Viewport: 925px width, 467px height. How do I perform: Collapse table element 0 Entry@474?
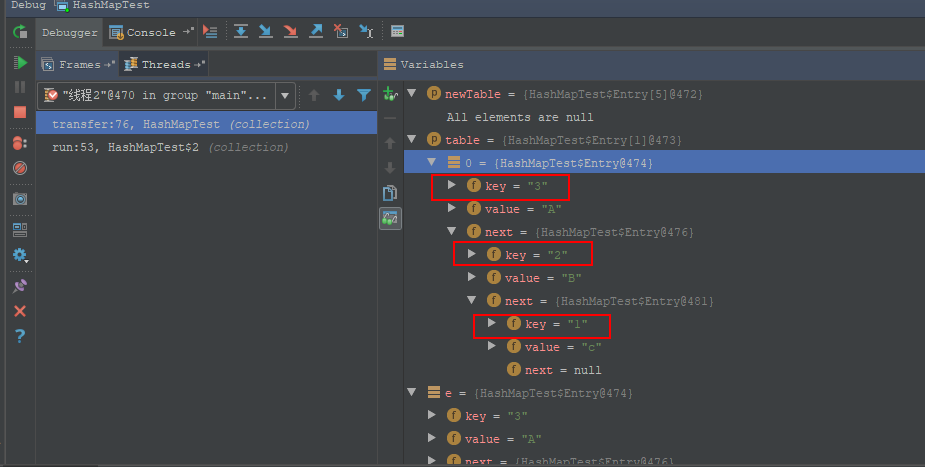[431, 162]
